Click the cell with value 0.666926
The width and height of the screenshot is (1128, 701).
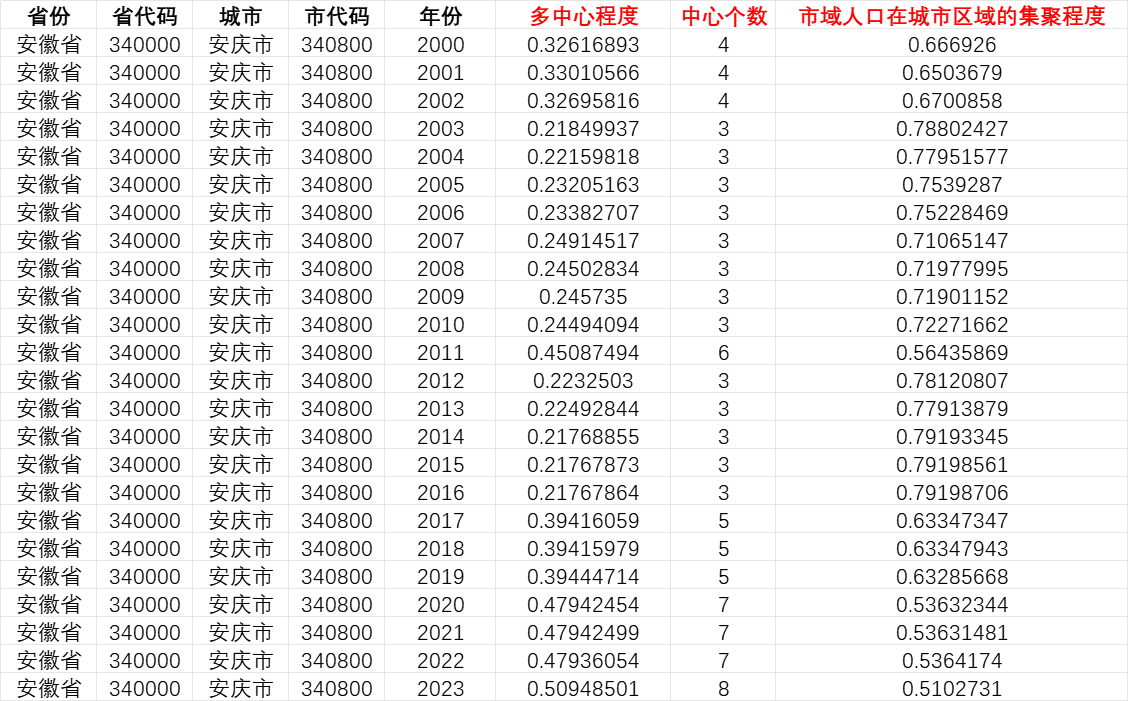(x=951, y=45)
